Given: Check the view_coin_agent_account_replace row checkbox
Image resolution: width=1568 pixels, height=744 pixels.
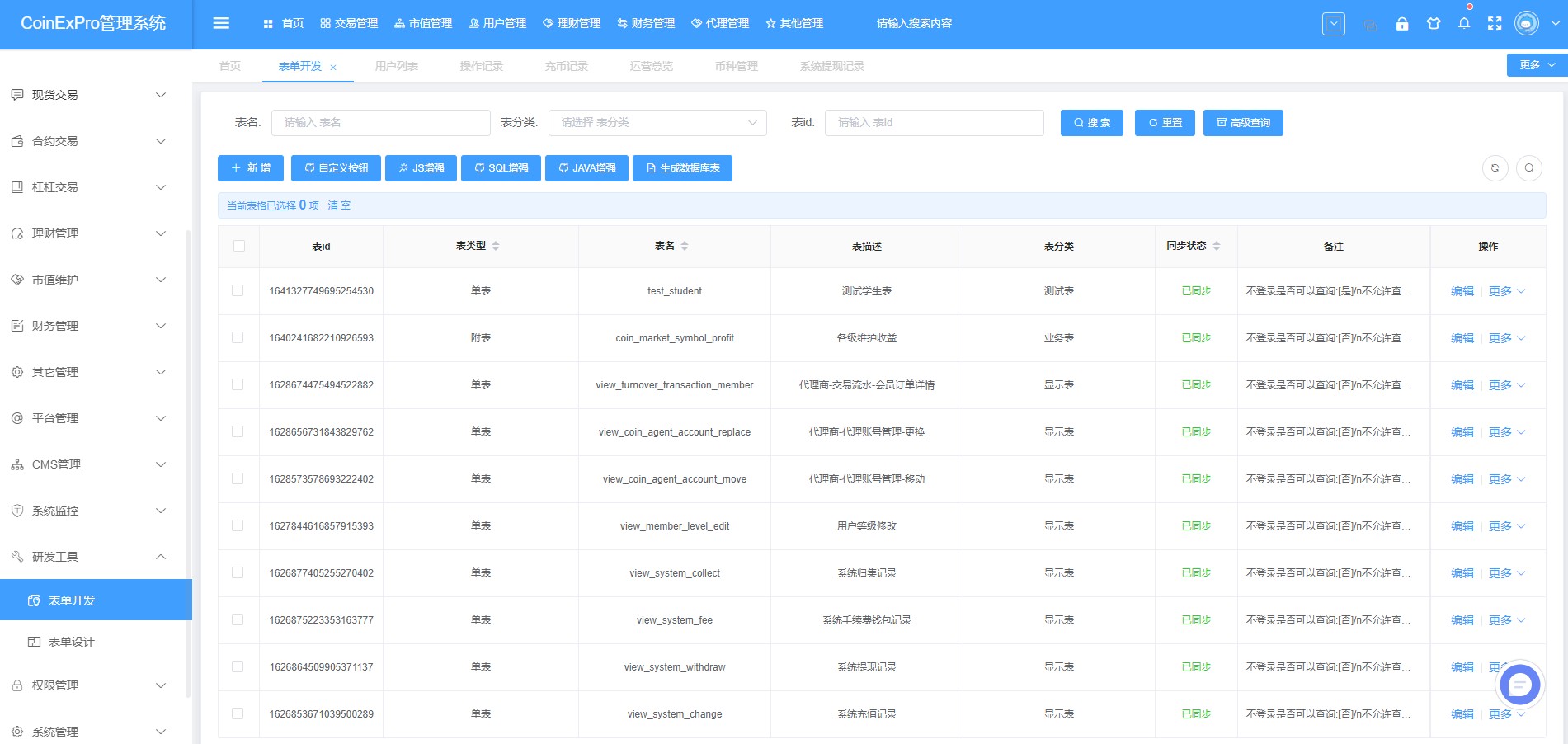Looking at the screenshot, I should (x=238, y=431).
